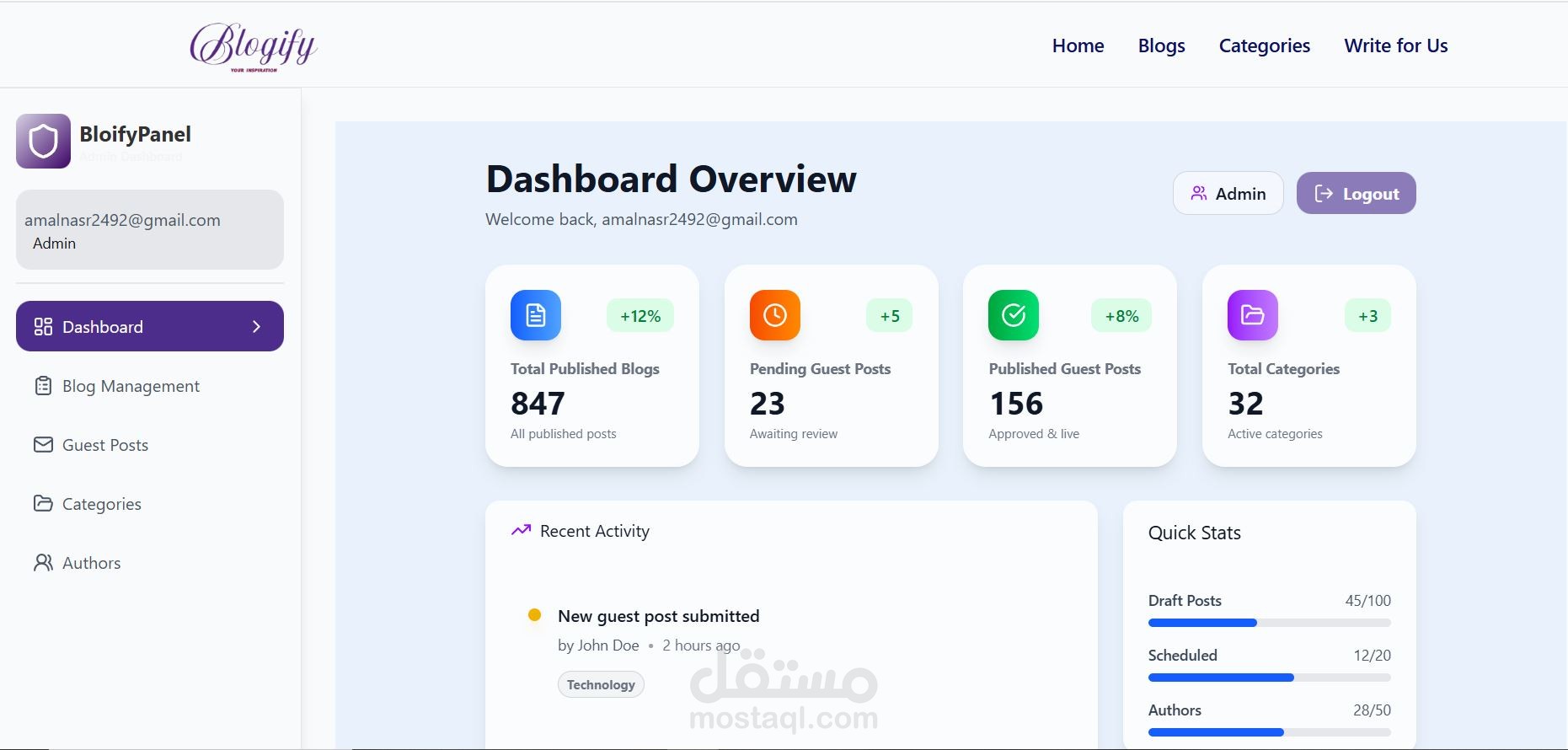Click the 847 published blogs count
This screenshot has height=750, width=1568.
(538, 404)
